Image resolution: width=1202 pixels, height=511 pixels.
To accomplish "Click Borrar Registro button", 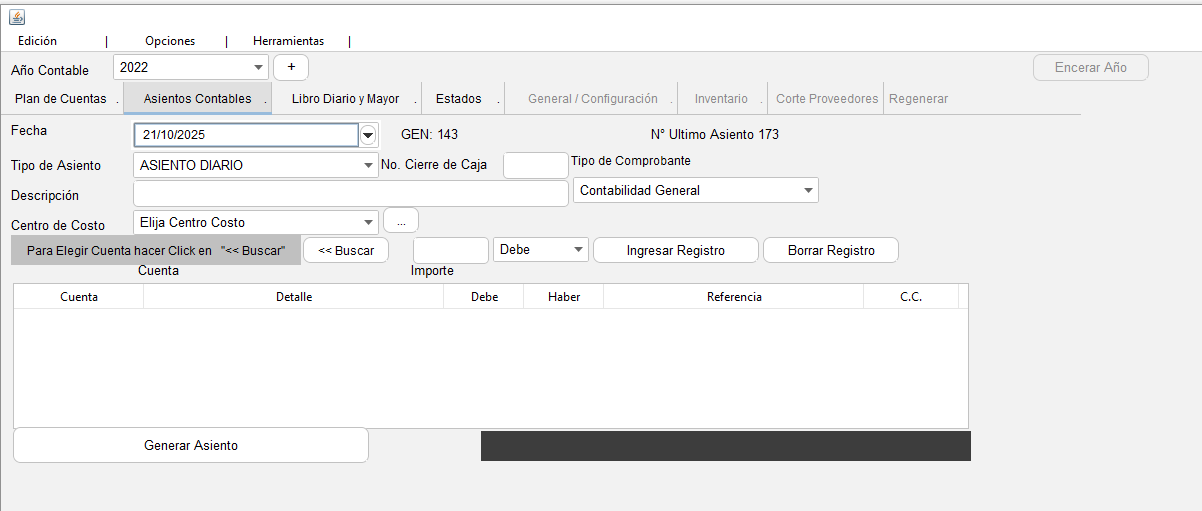I will coord(830,250).
